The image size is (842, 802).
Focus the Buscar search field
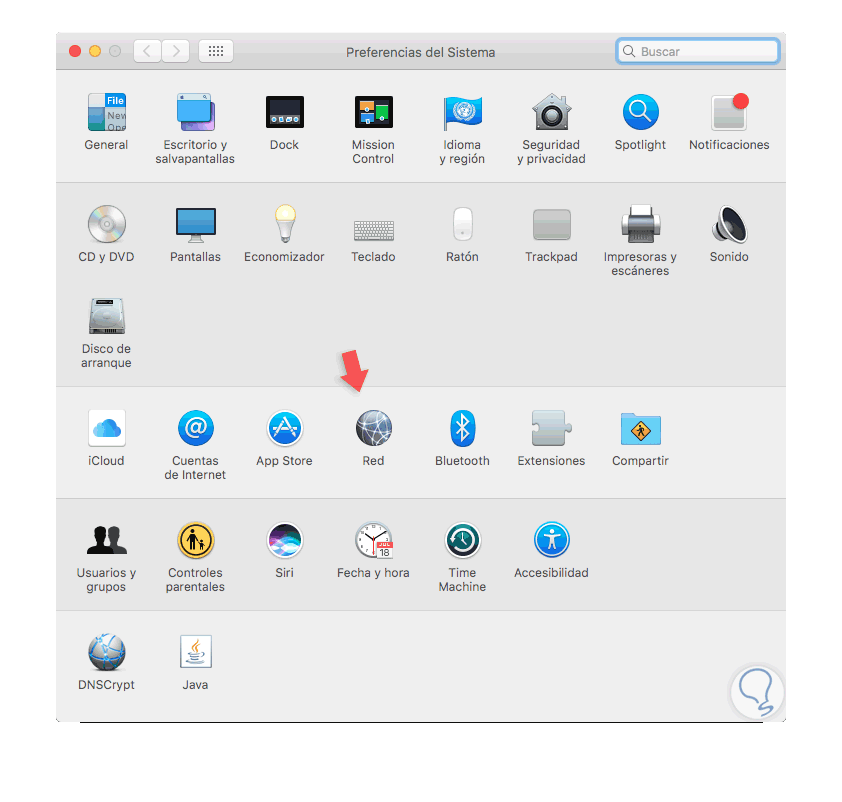[698, 52]
